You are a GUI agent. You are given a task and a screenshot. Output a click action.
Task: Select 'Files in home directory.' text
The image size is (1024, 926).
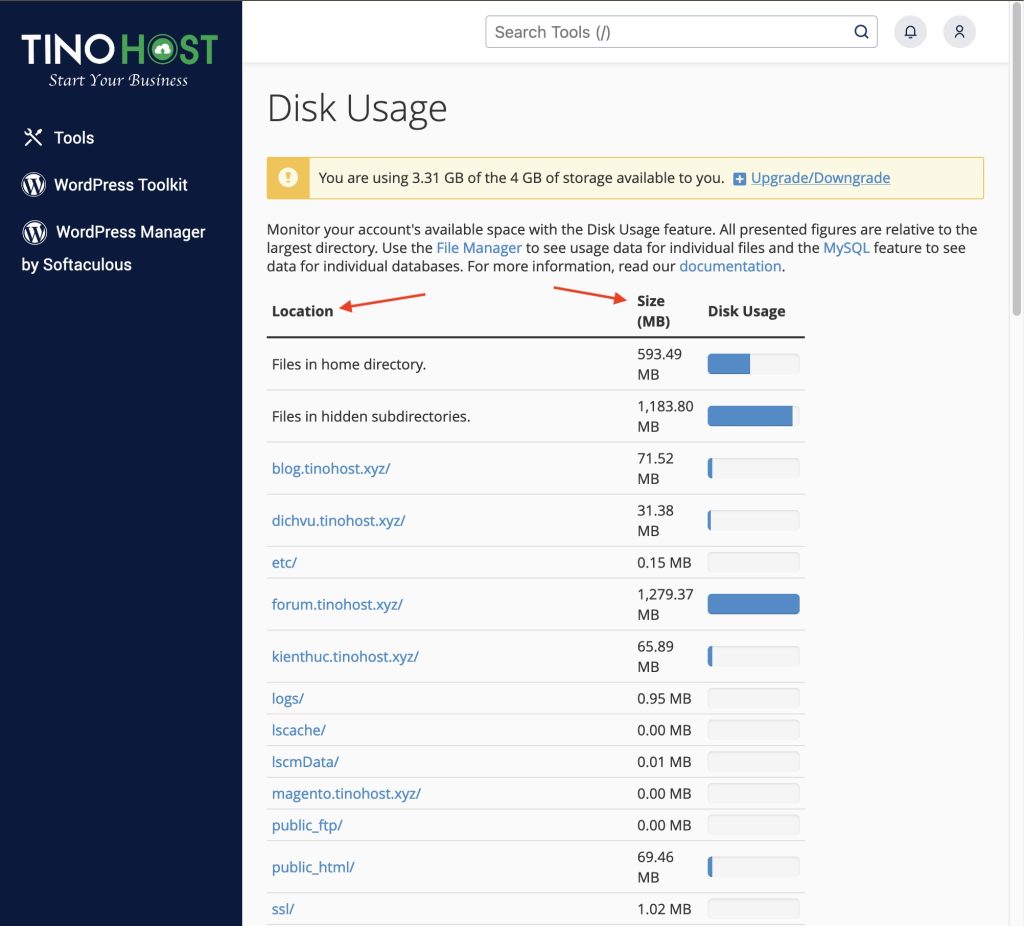349,364
